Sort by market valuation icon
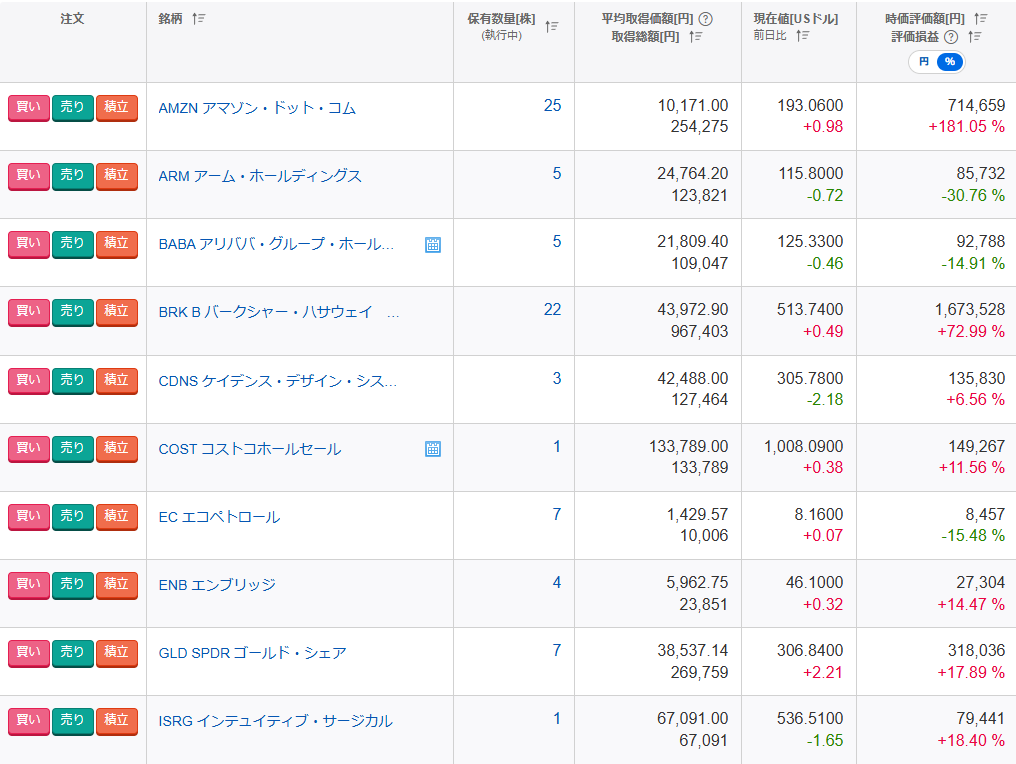This screenshot has height=764, width=1016. (980, 19)
